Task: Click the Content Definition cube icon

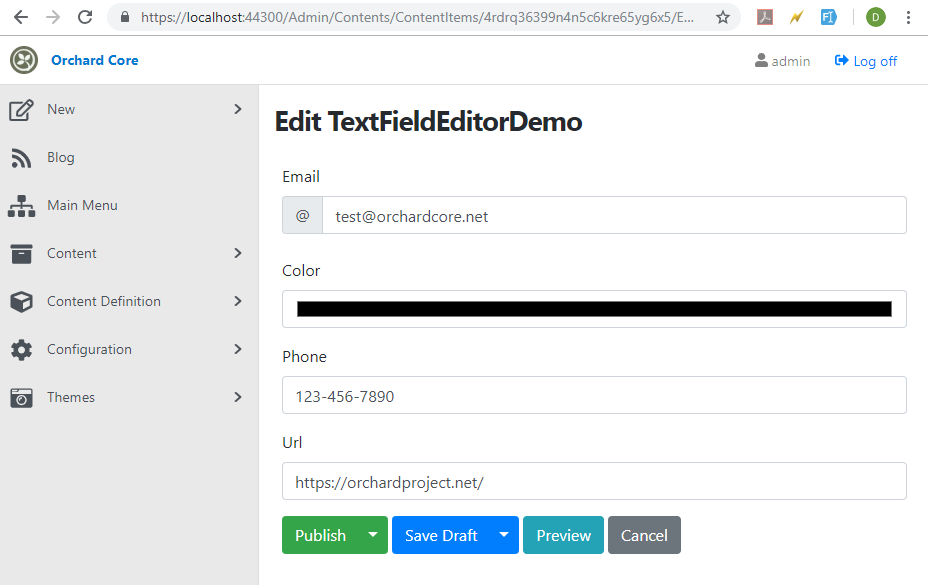Action: (x=21, y=301)
